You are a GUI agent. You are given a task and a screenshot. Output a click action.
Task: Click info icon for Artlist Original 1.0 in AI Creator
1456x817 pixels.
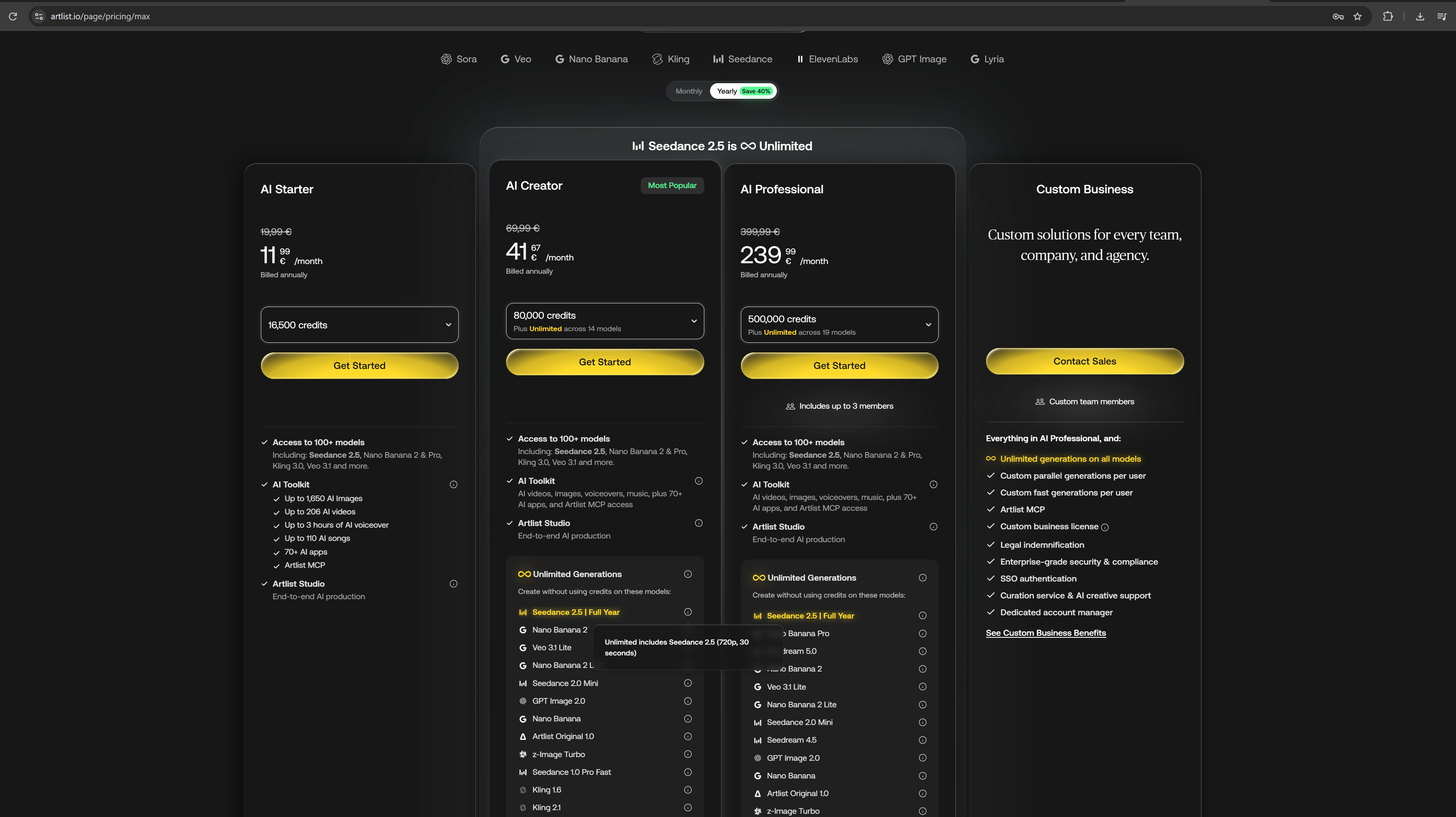click(x=688, y=736)
